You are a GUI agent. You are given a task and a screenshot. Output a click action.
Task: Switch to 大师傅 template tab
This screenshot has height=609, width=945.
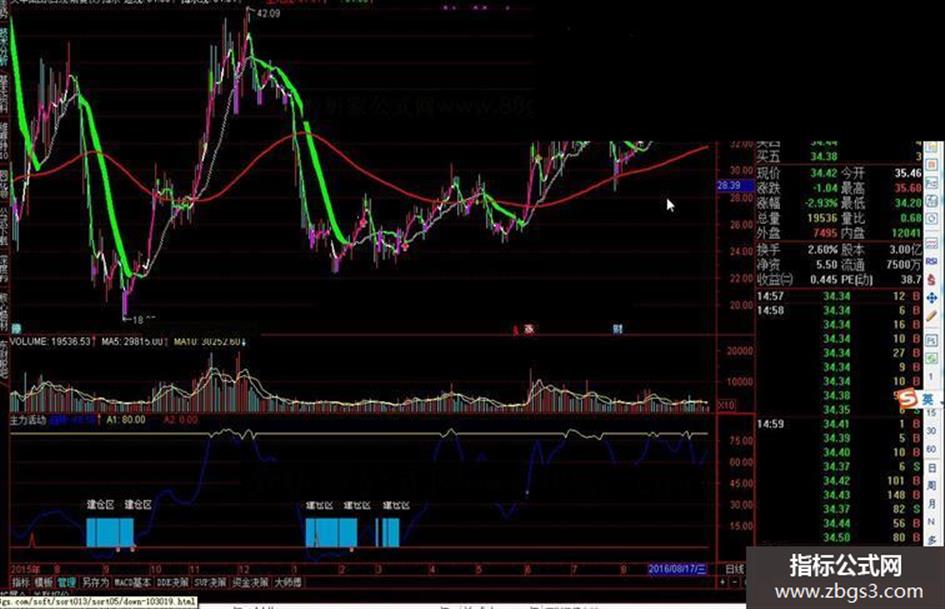(x=287, y=582)
